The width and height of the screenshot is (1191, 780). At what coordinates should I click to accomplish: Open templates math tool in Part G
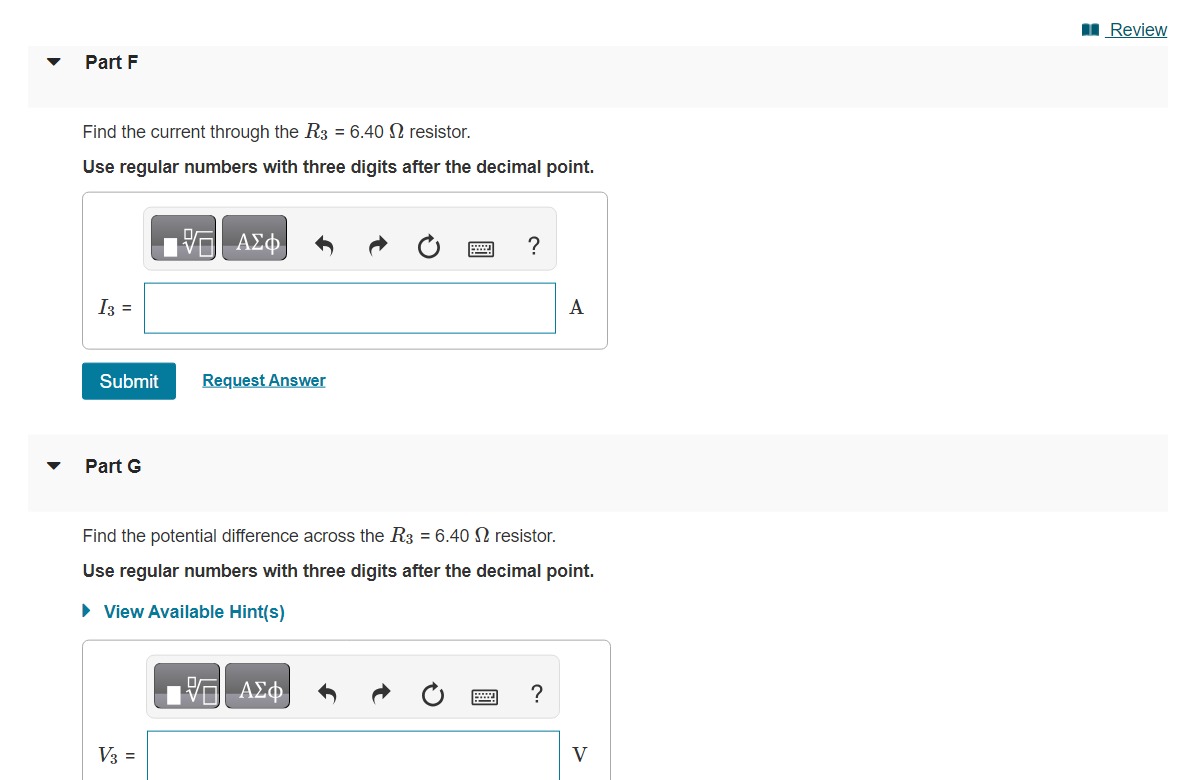(187, 686)
